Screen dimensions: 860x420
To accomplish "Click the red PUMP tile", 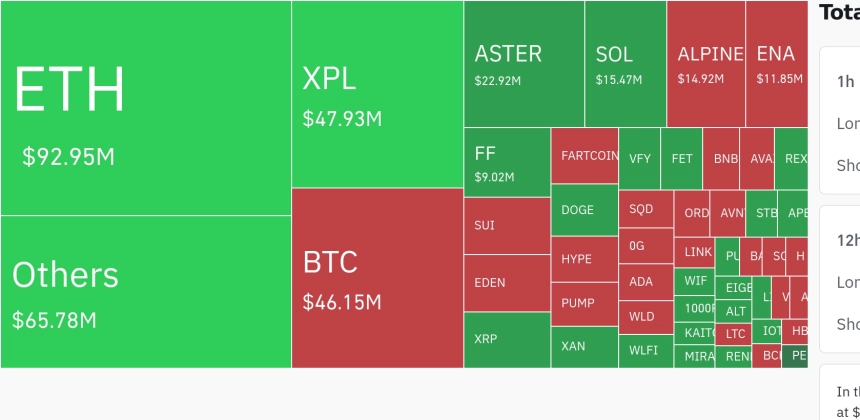I will point(585,304).
